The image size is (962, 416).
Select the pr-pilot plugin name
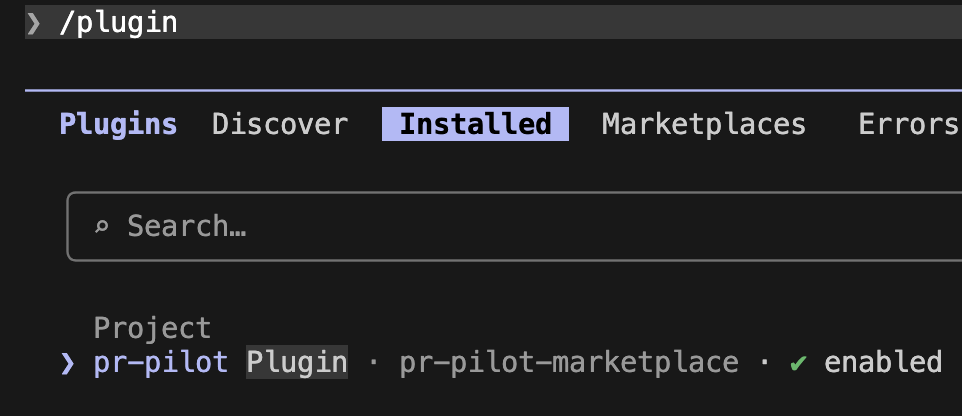[x=162, y=362]
